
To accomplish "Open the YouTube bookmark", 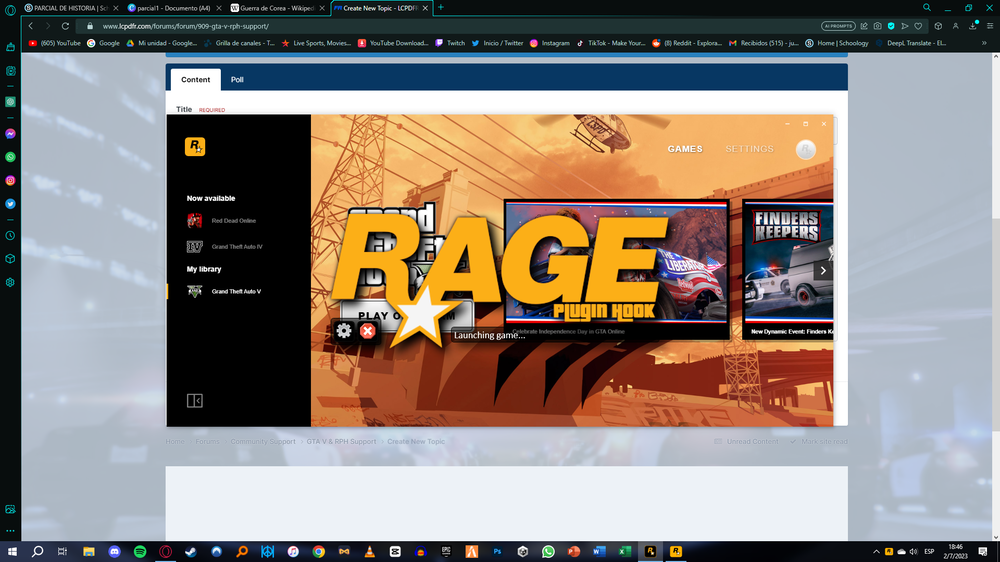I will pos(55,43).
